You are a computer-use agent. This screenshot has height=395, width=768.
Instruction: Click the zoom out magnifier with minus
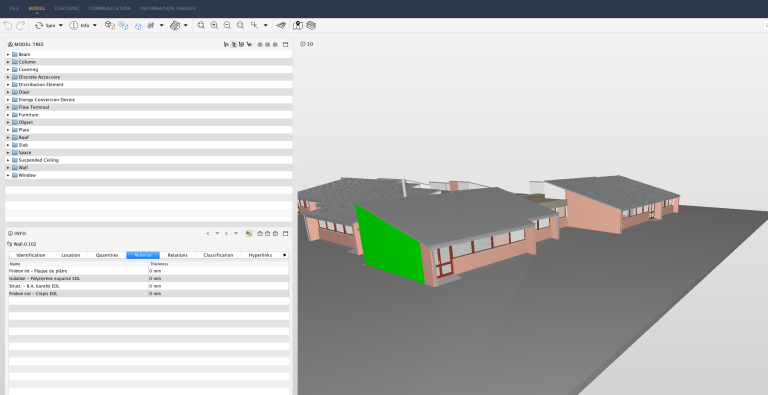click(227, 25)
